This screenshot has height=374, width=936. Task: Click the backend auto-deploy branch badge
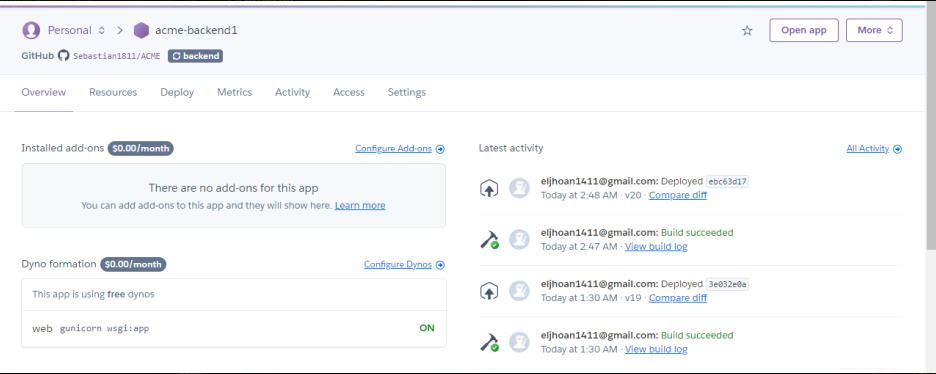tap(195, 56)
